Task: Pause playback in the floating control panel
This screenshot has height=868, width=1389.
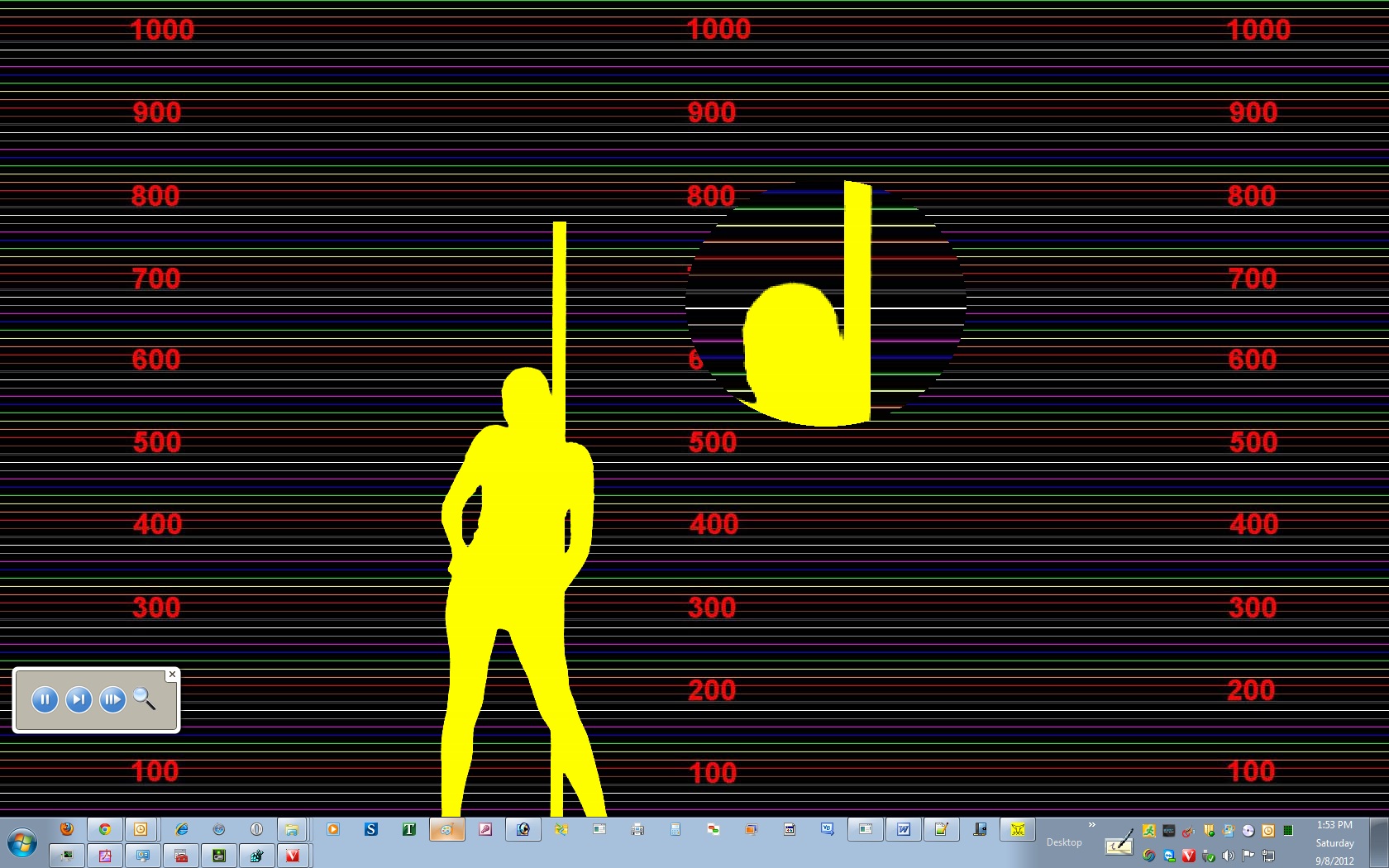Action: tap(45, 700)
